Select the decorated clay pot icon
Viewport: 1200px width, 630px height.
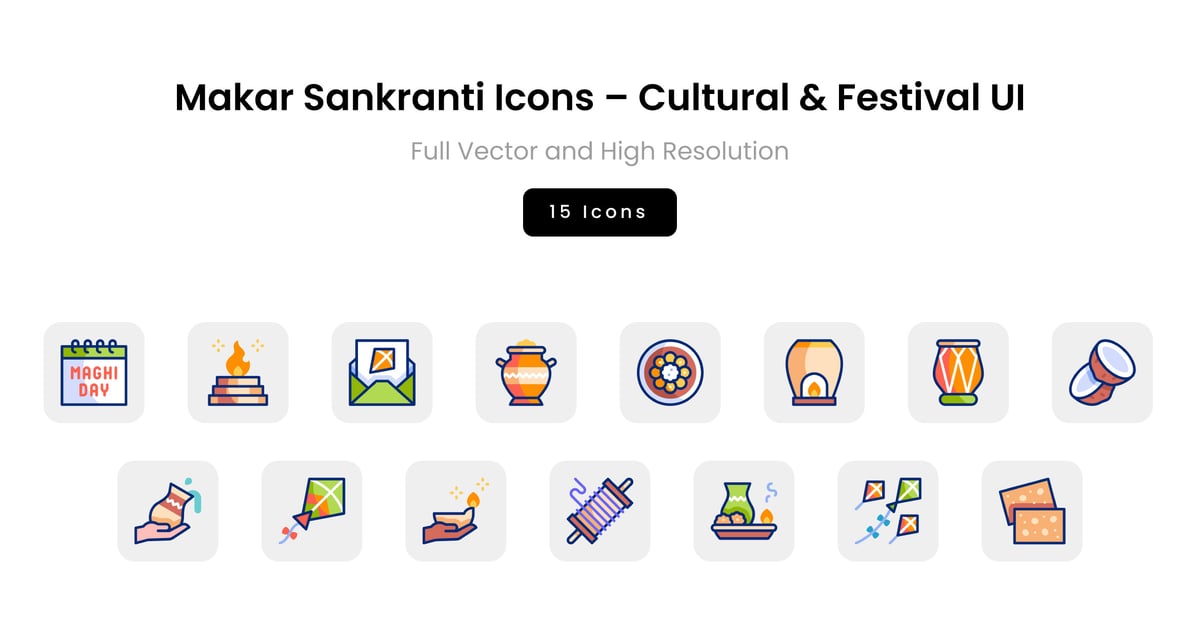(526, 372)
